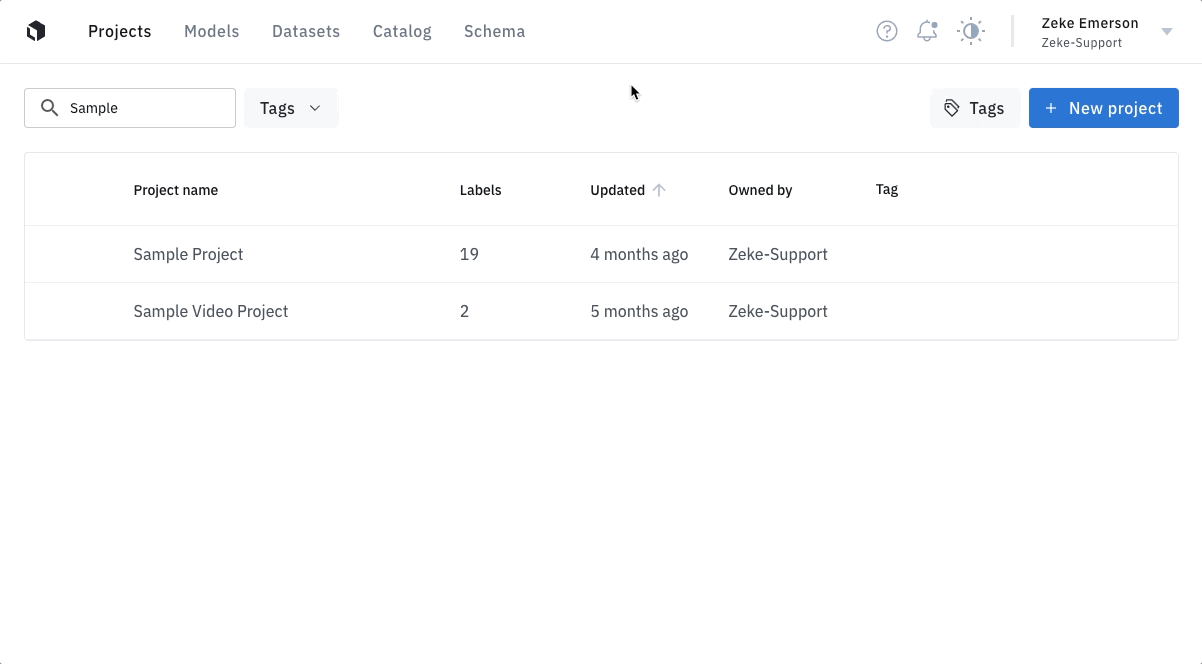Open the Sample Project row
The image size is (1202, 664).
601,254
